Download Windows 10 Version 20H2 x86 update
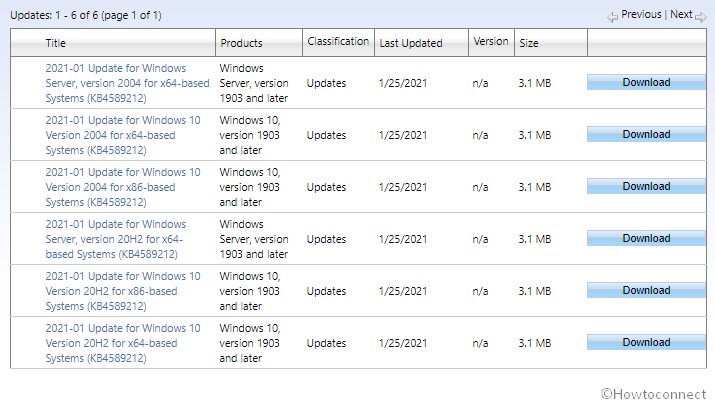Screen dimensions: 715x408 [x=646, y=290]
